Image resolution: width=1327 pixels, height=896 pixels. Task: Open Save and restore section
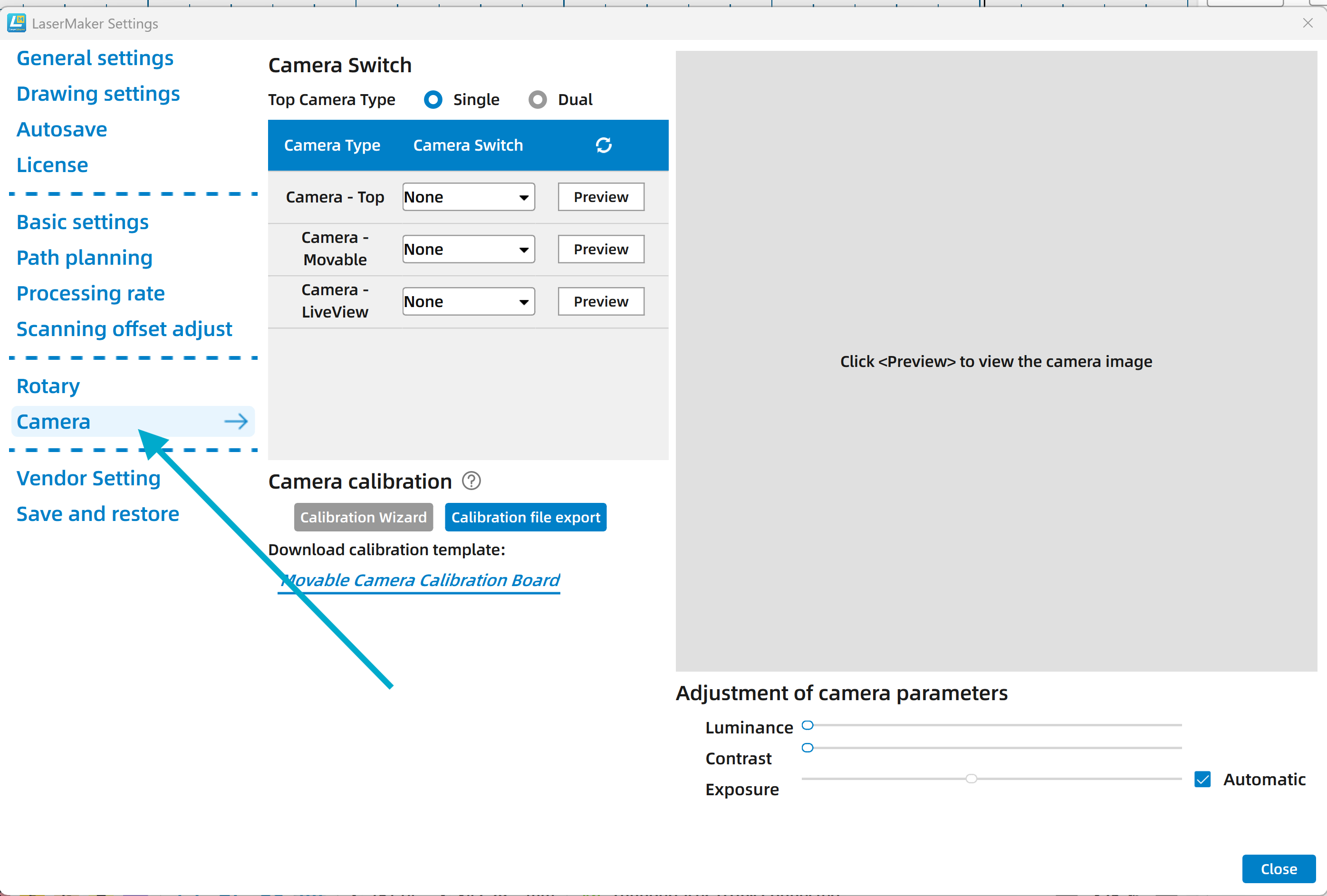97,514
